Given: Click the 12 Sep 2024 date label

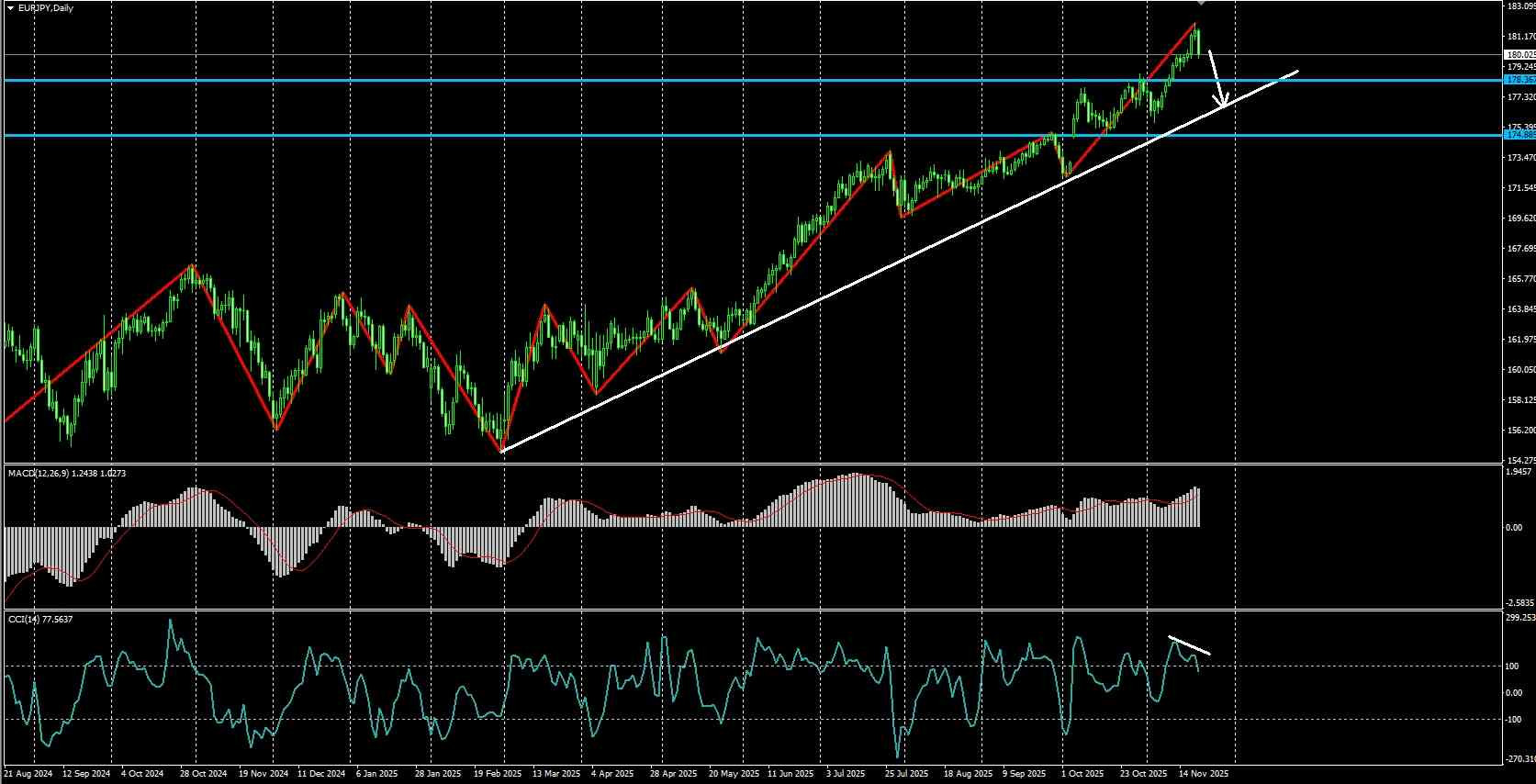Looking at the screenshot, I should (86, 774).
